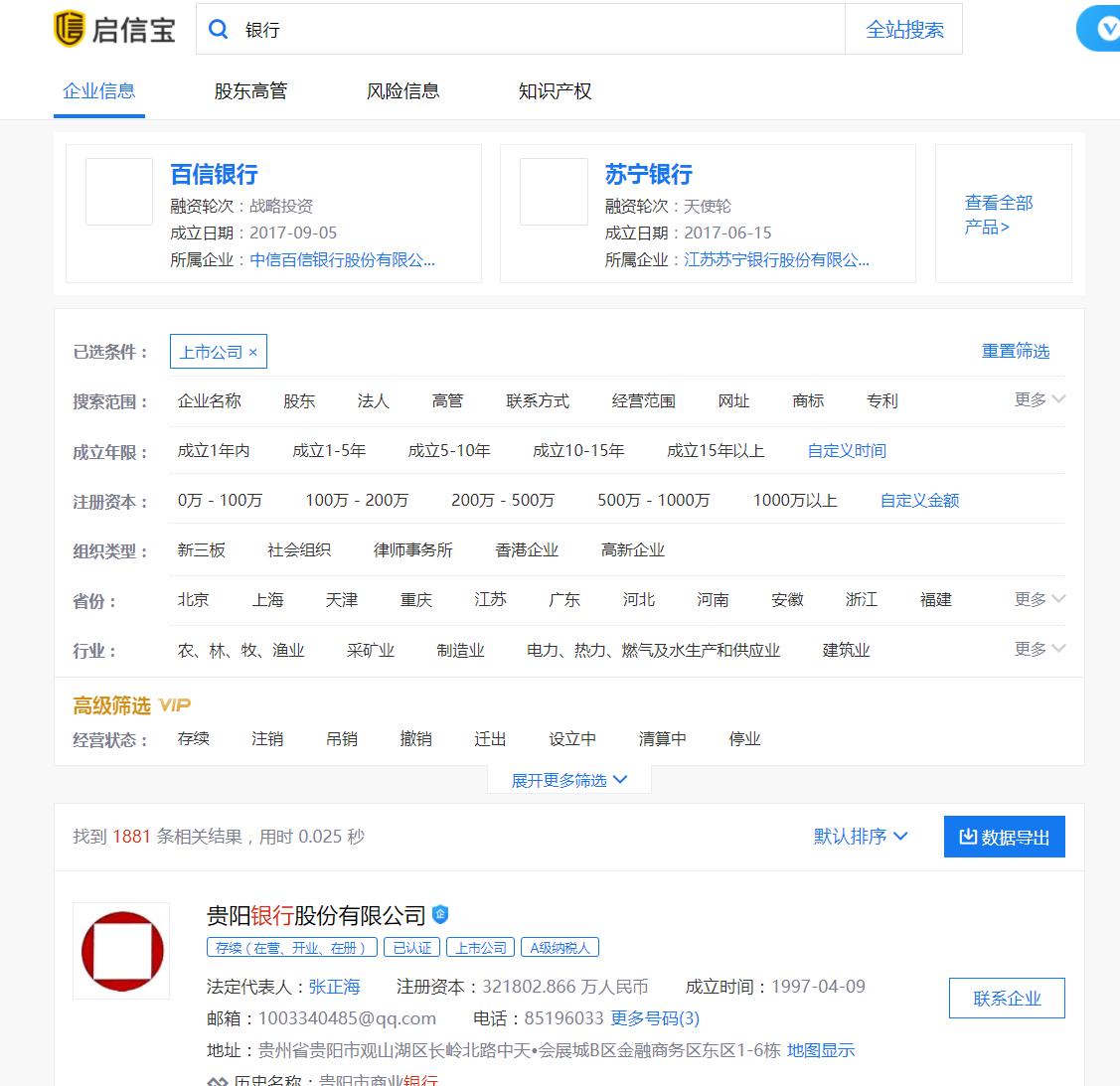The height and width of the screenshot is (1086, 1120).
Task: Expand more provinces in 省份 row
Action: point(1040,599)
